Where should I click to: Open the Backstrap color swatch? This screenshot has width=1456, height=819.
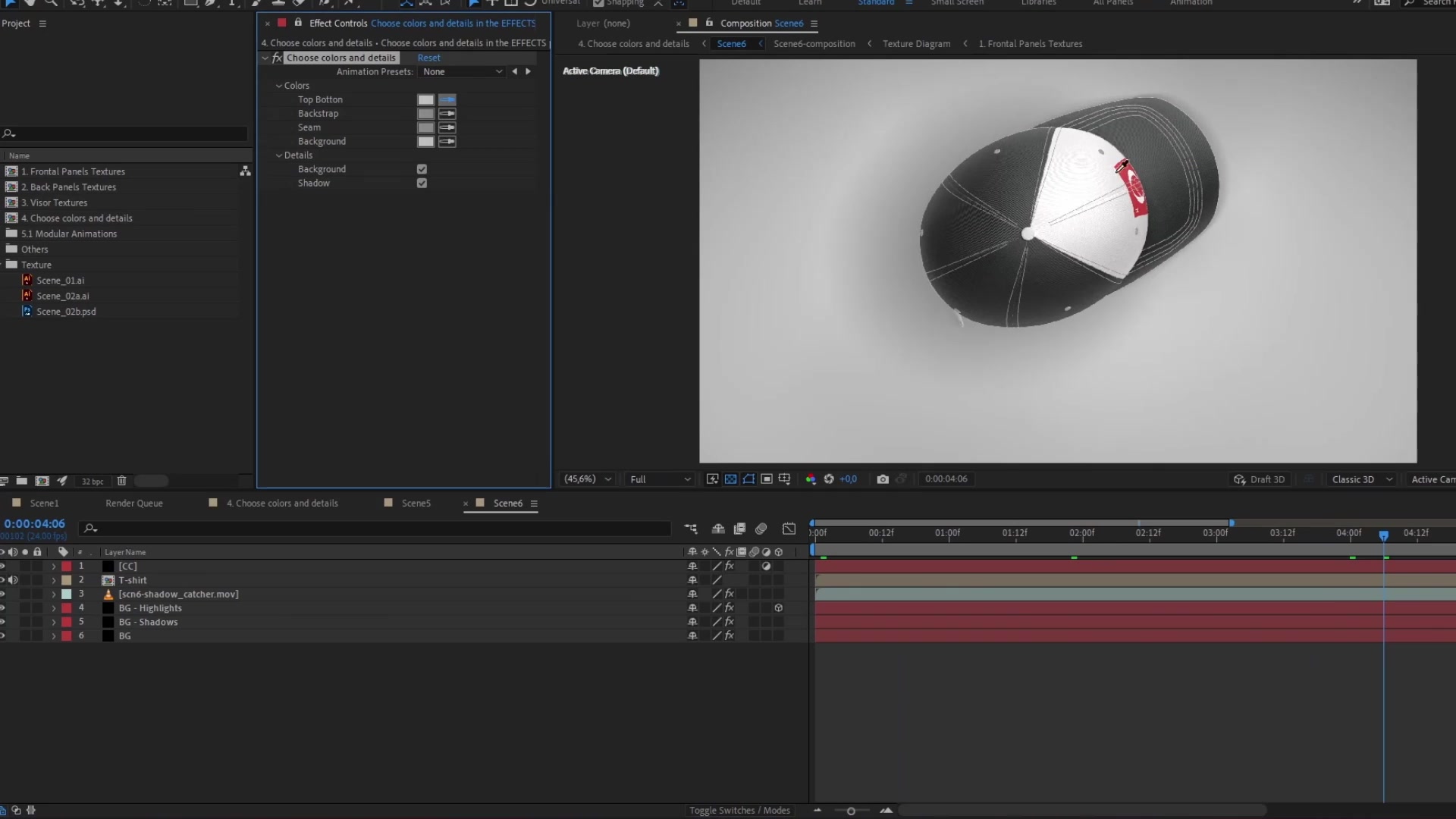(425, 113)
